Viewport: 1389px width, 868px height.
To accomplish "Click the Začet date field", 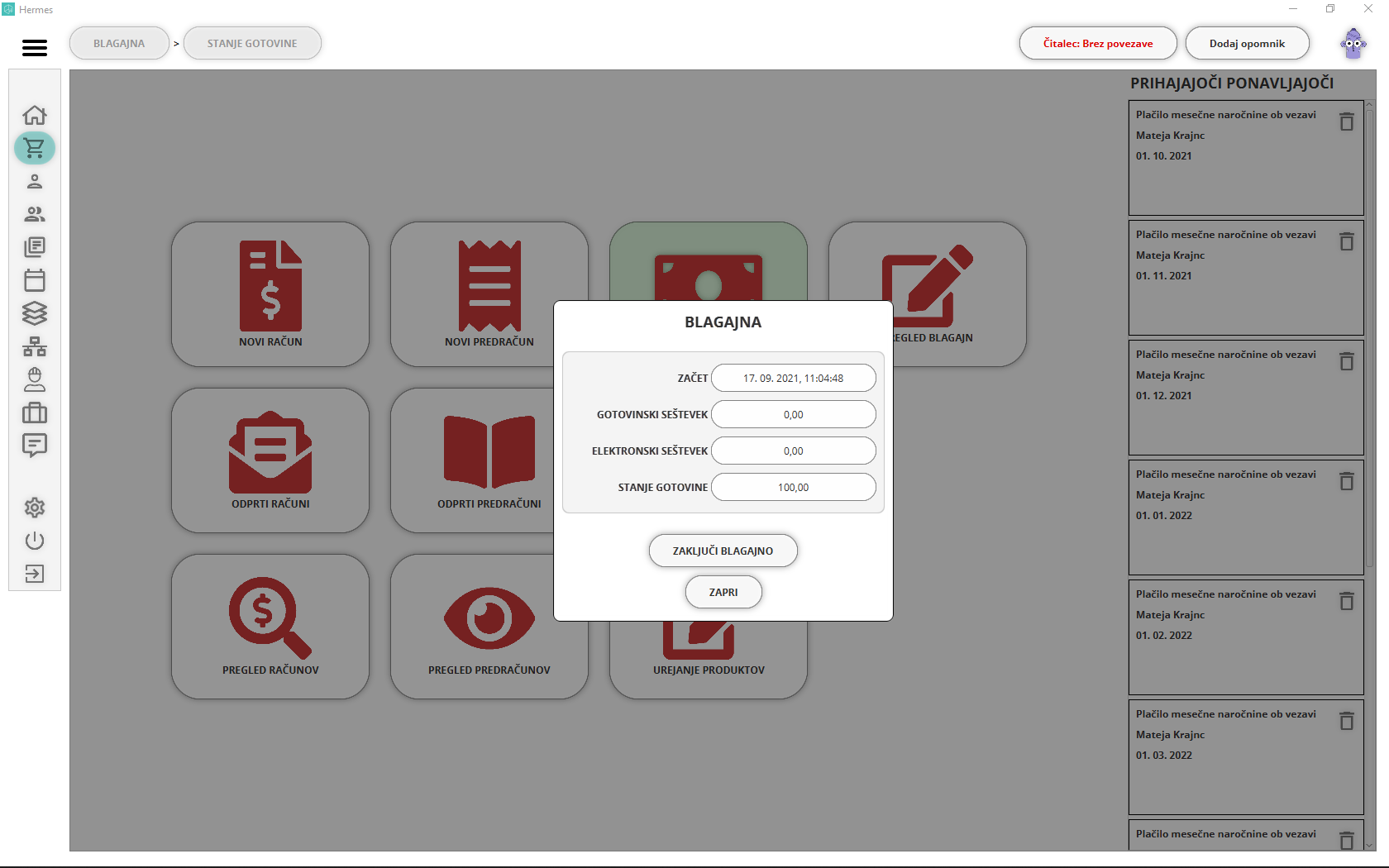I will tap(794, 378).
